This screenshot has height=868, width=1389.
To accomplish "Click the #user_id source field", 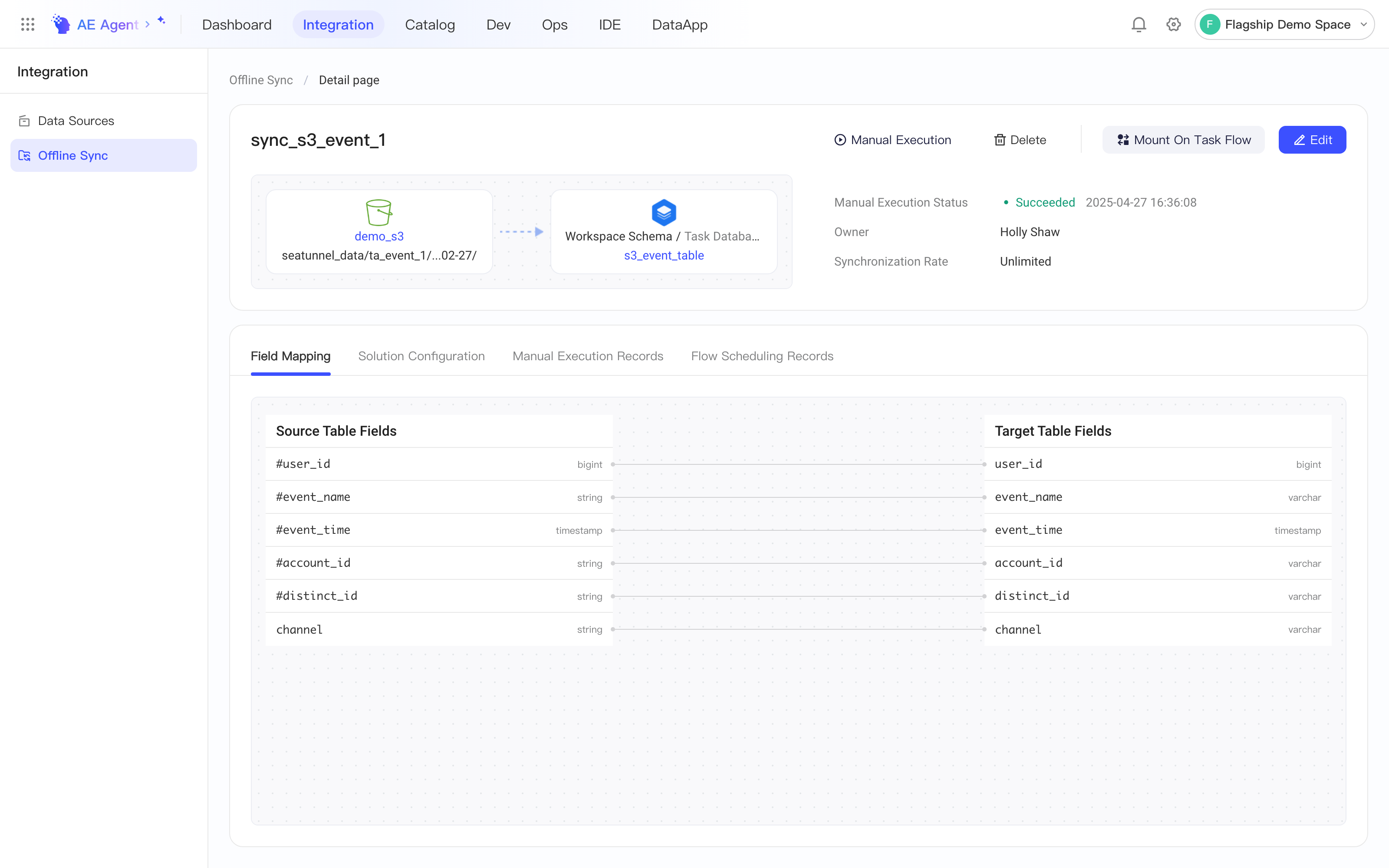I will point(439,464).
